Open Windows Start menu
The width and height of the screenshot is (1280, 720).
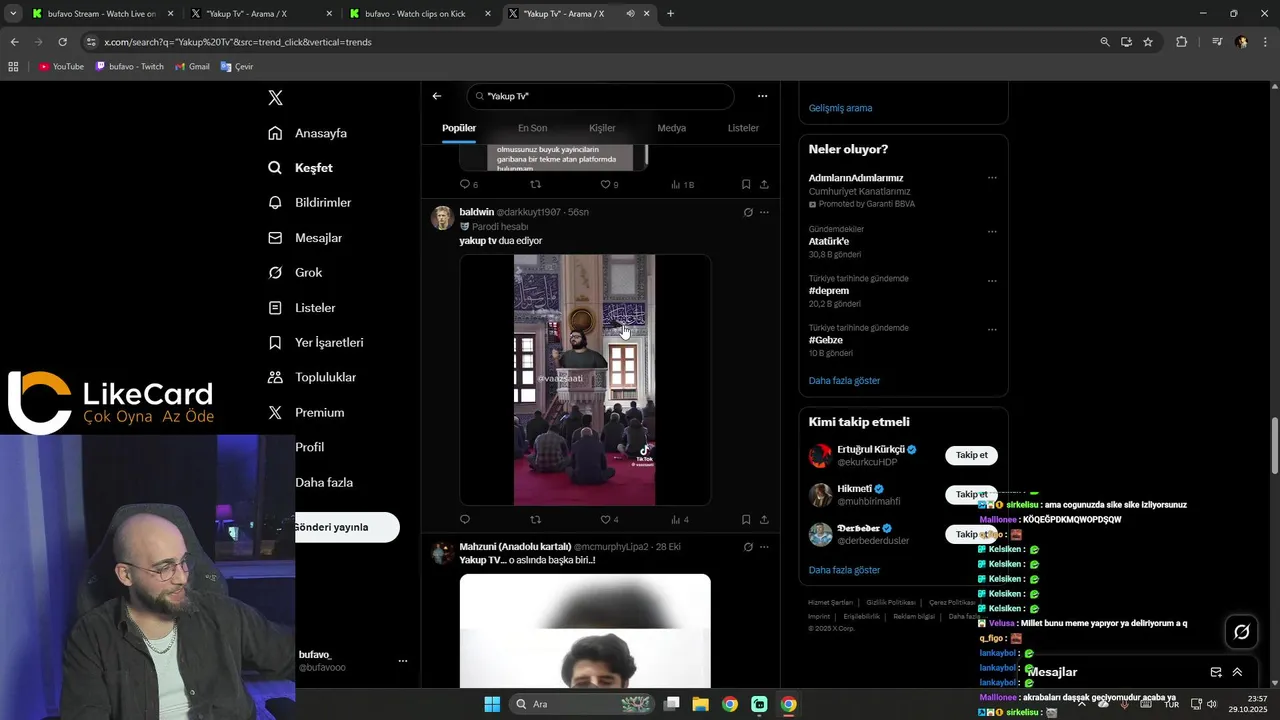tap(492, 704)
